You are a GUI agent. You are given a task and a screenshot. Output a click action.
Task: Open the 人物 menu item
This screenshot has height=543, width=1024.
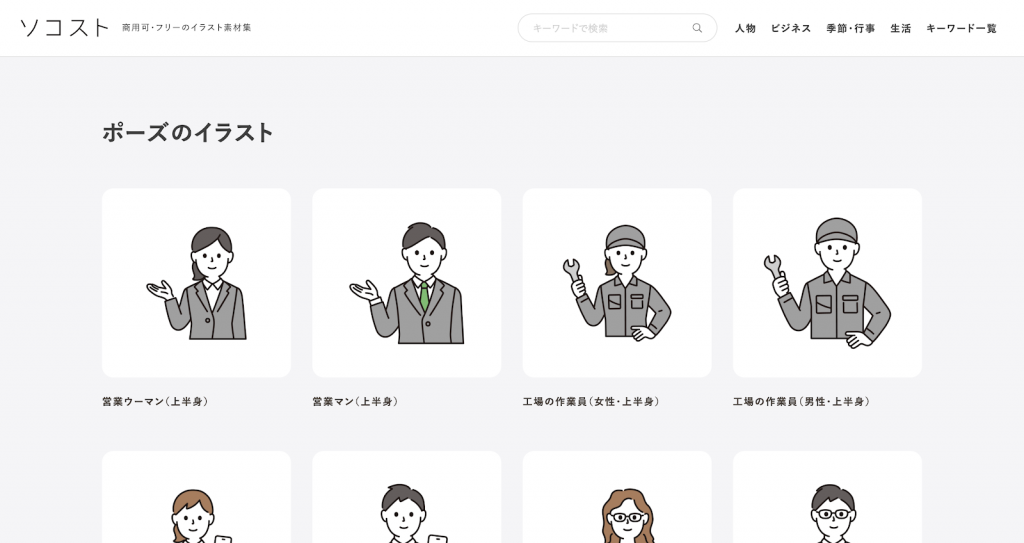click(x=745, y=28)
